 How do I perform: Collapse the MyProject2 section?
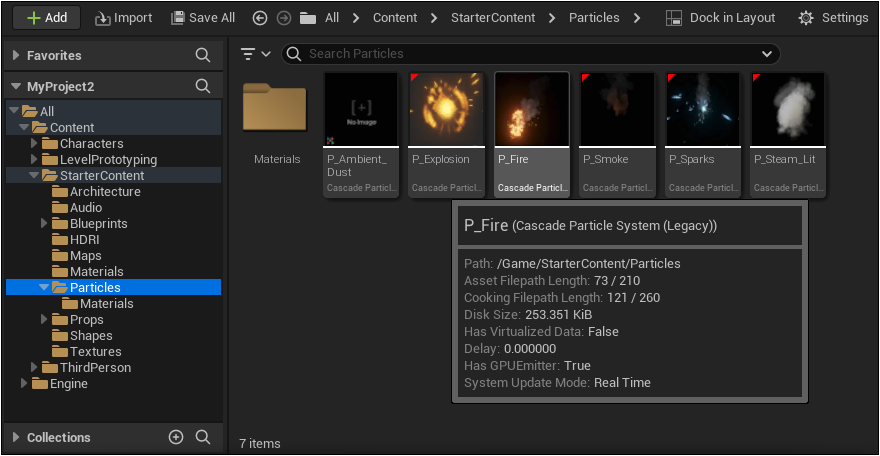(16, 86)
